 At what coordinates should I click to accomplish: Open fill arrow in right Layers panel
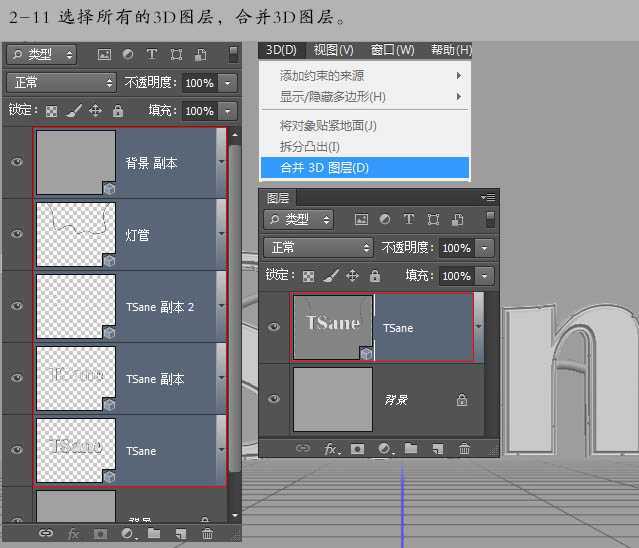point(484,276)
